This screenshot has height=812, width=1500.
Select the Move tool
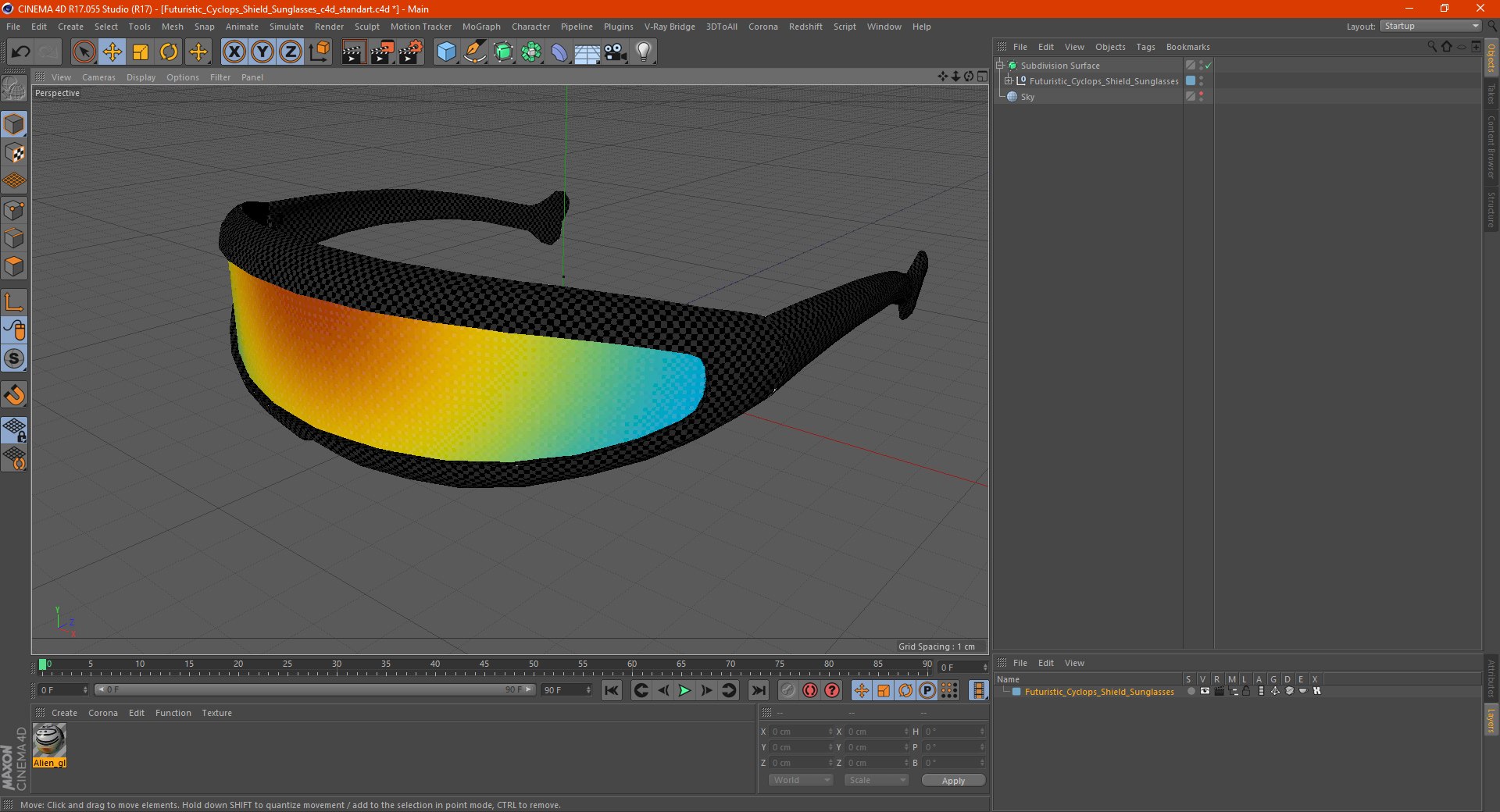pyautogui.click(x=112, y=52)
